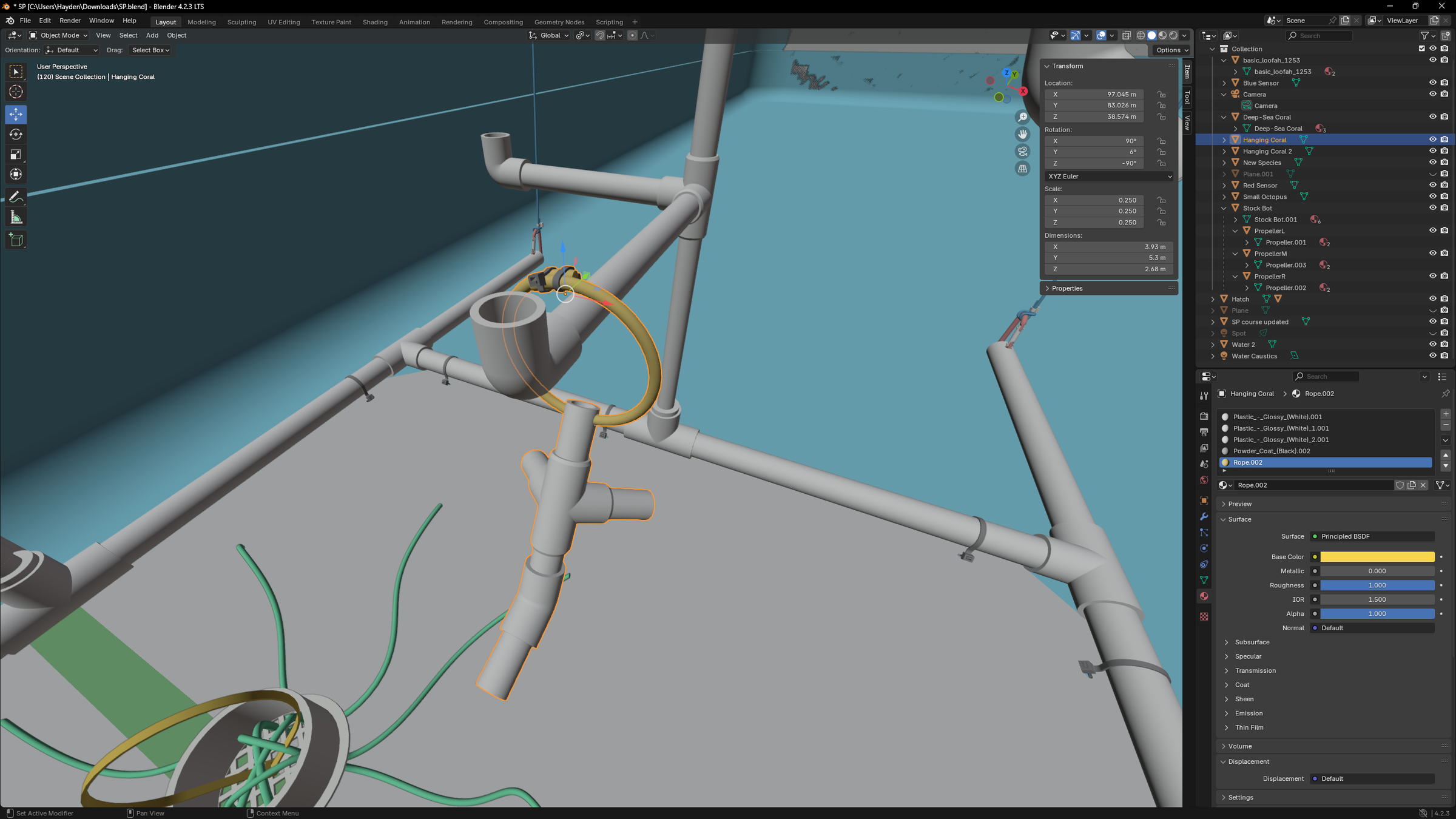
Task: Hide the Small Octopus object
Action: (1433, 196)
